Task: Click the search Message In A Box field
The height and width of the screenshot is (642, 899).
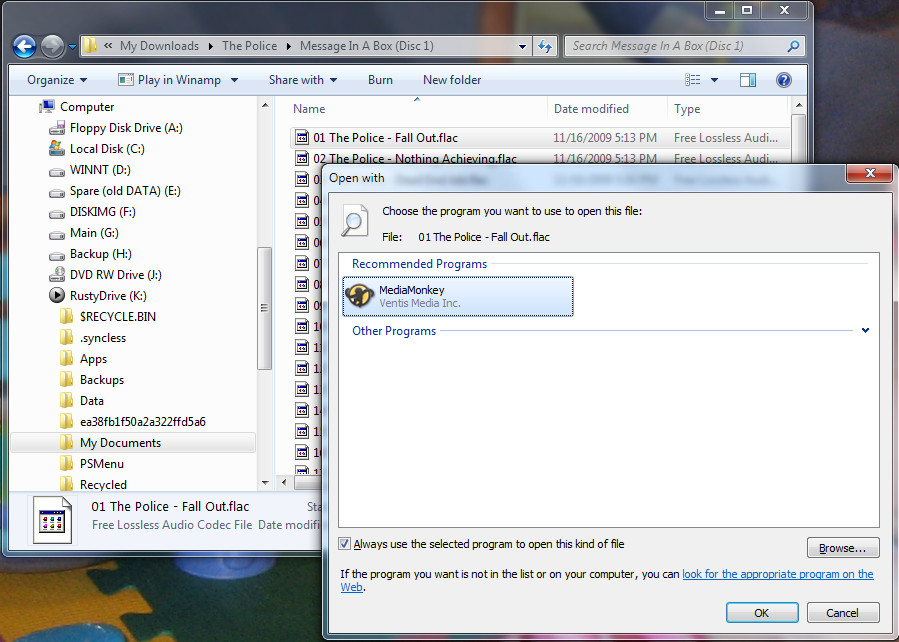Action: coord(675,46)
